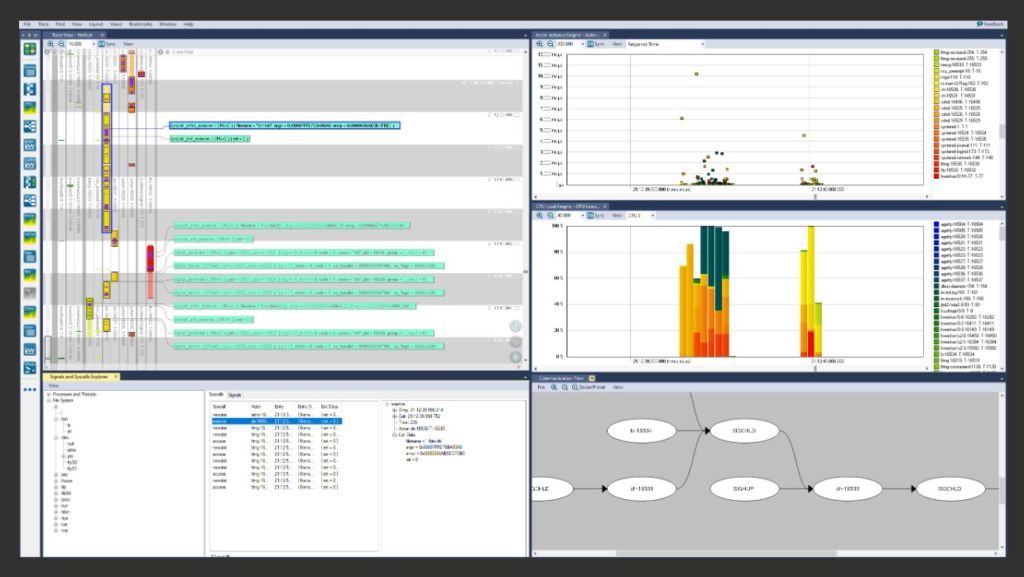The width and height of the screenshot is (1024, 577).
Task: Toggle Sync in the Actor Instance Graphs toolbar
Action: point(595,44)
